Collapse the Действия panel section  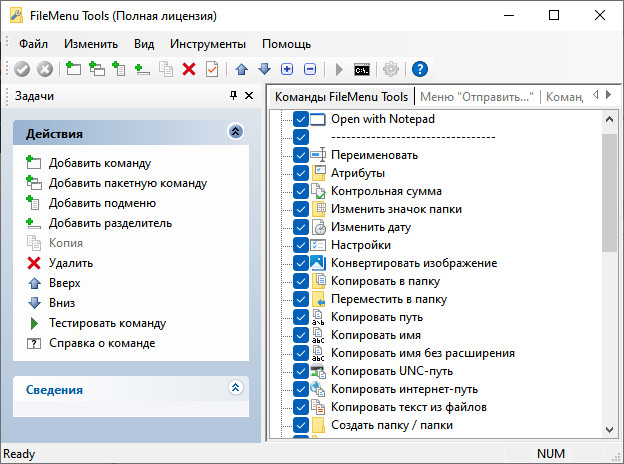click(235, 132)
